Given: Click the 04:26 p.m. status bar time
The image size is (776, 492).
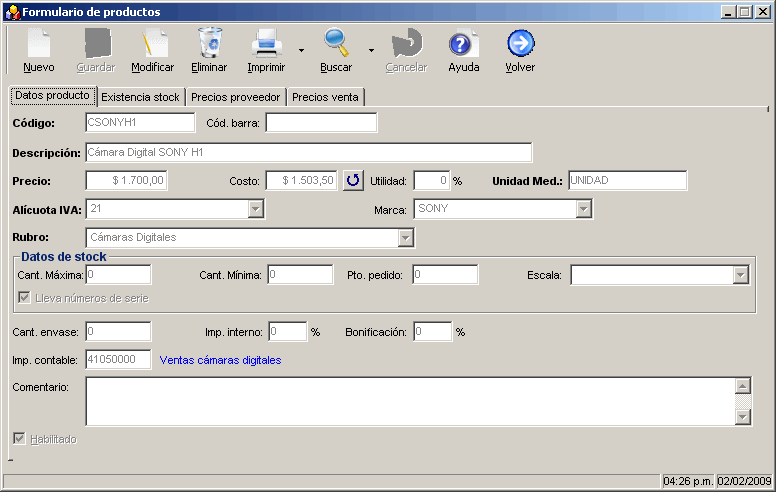Looking at the screenshot, I should pyautogui.click(x=688, y=481).
